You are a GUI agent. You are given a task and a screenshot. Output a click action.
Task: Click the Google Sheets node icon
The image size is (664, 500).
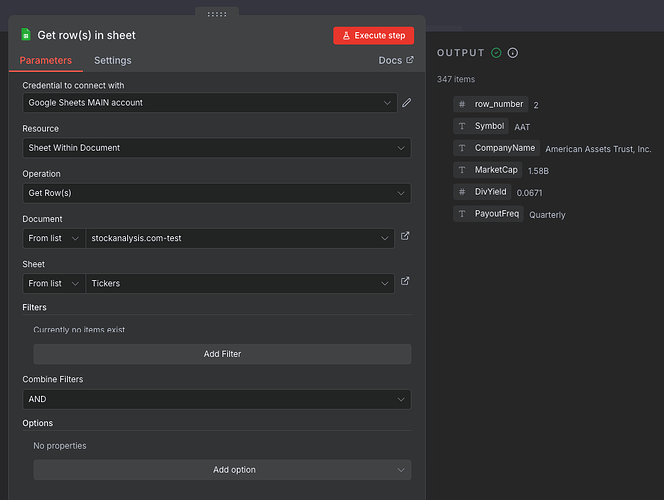tap(26, 35)
